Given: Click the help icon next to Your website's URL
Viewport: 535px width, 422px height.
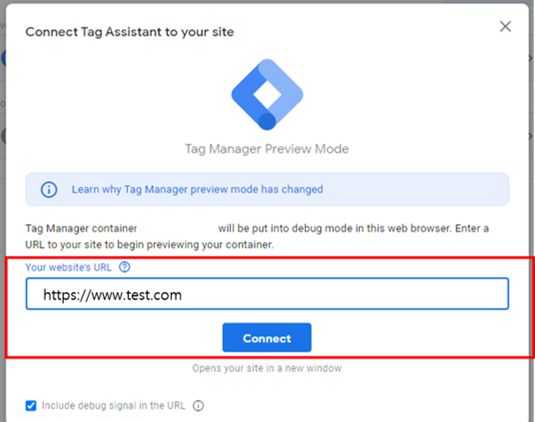Looking at the screenshot, I should [x=125, y=267].
